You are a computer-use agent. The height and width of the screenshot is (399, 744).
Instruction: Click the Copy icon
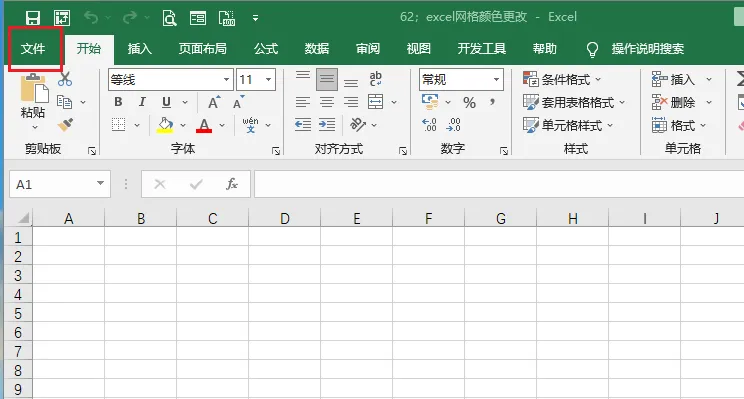click(x=65, y=102)
